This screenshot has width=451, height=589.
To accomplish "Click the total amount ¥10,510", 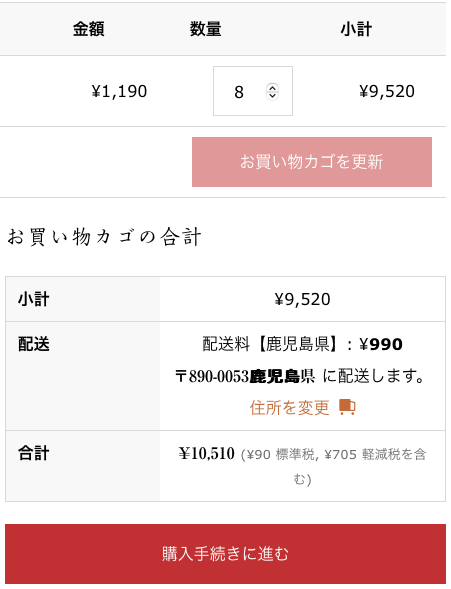I will [207, 453].
